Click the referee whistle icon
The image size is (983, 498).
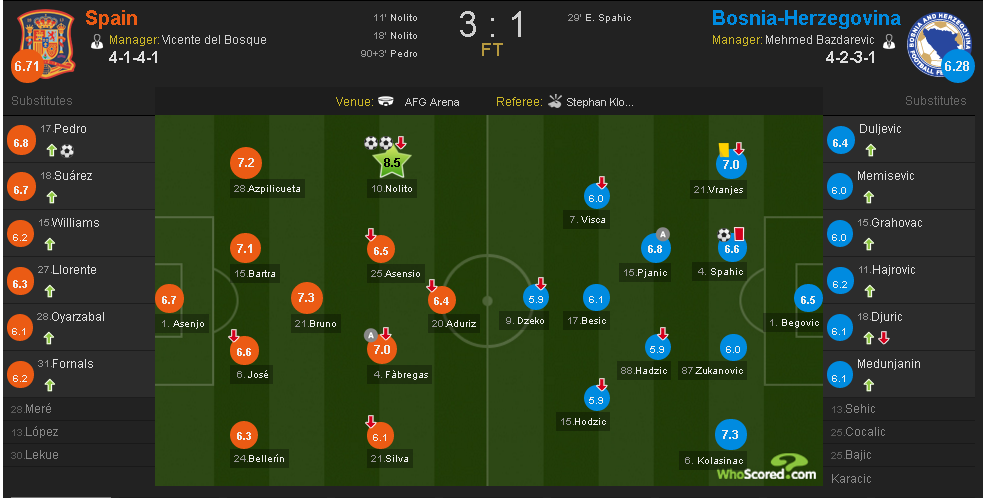point(557,101)
